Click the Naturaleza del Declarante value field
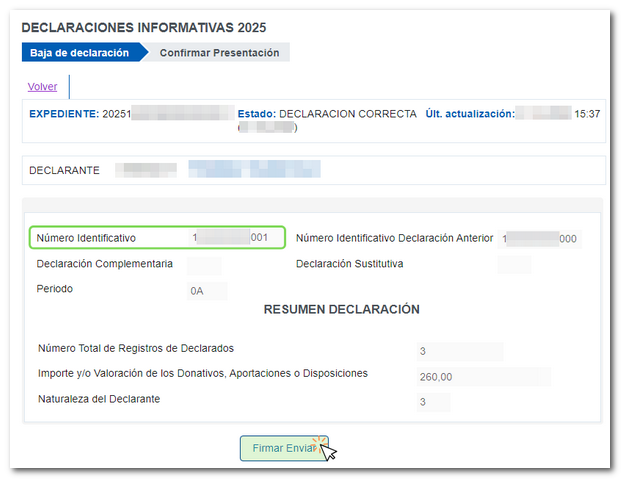The image size is (621, 479). [x=432, y=401]
